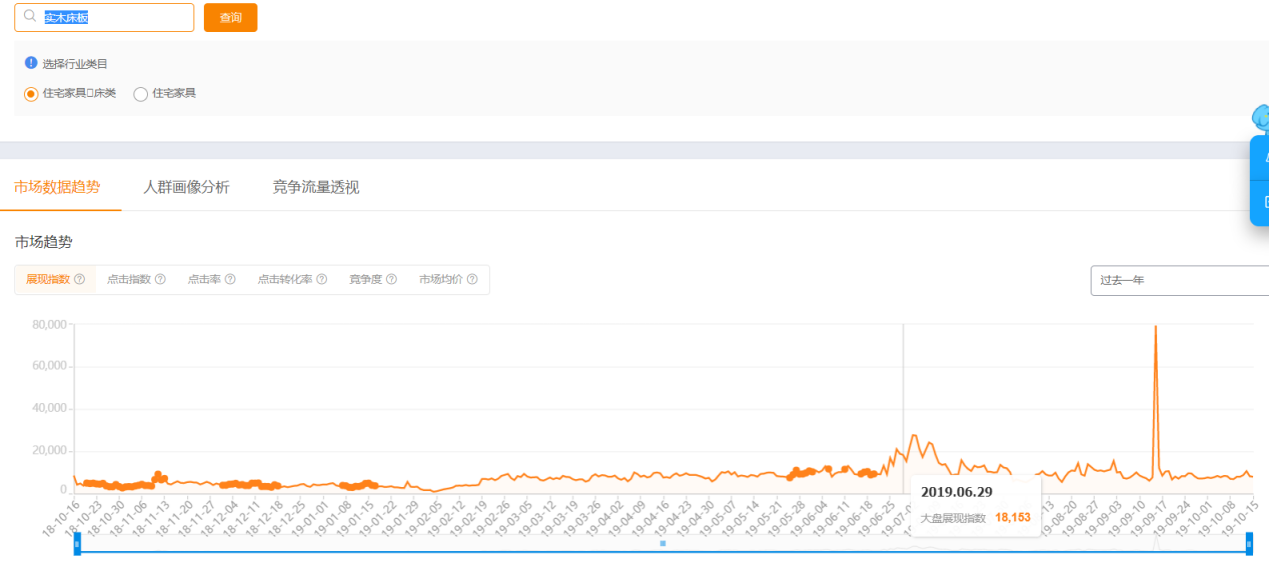Image resolution: width=1269 pixels, height=563 pixels.
Task: Click help icon next to 展现指数
Action: (x=79, y=280)
